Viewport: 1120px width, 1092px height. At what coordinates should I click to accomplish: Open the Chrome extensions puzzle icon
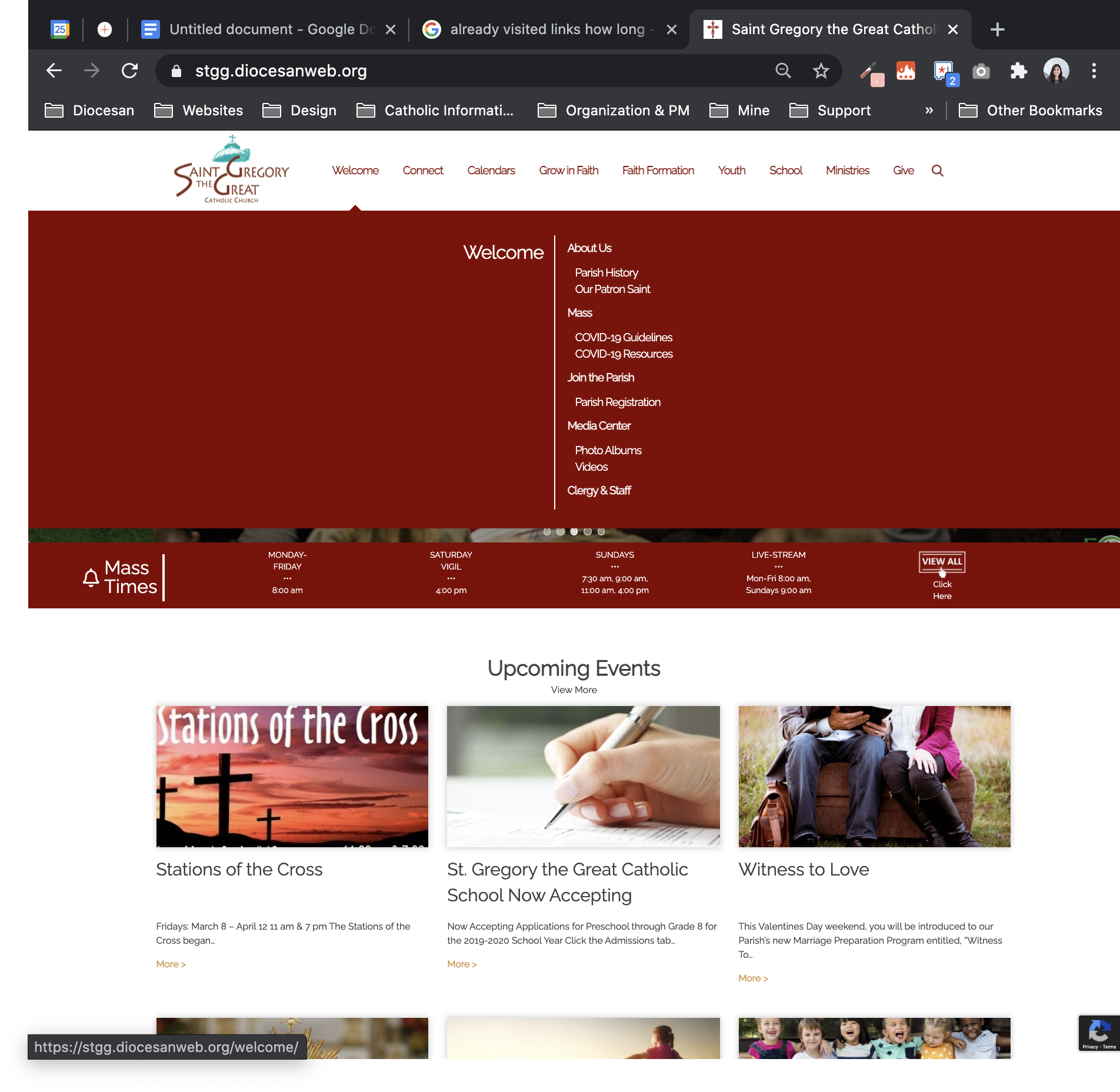(1018, 71)
